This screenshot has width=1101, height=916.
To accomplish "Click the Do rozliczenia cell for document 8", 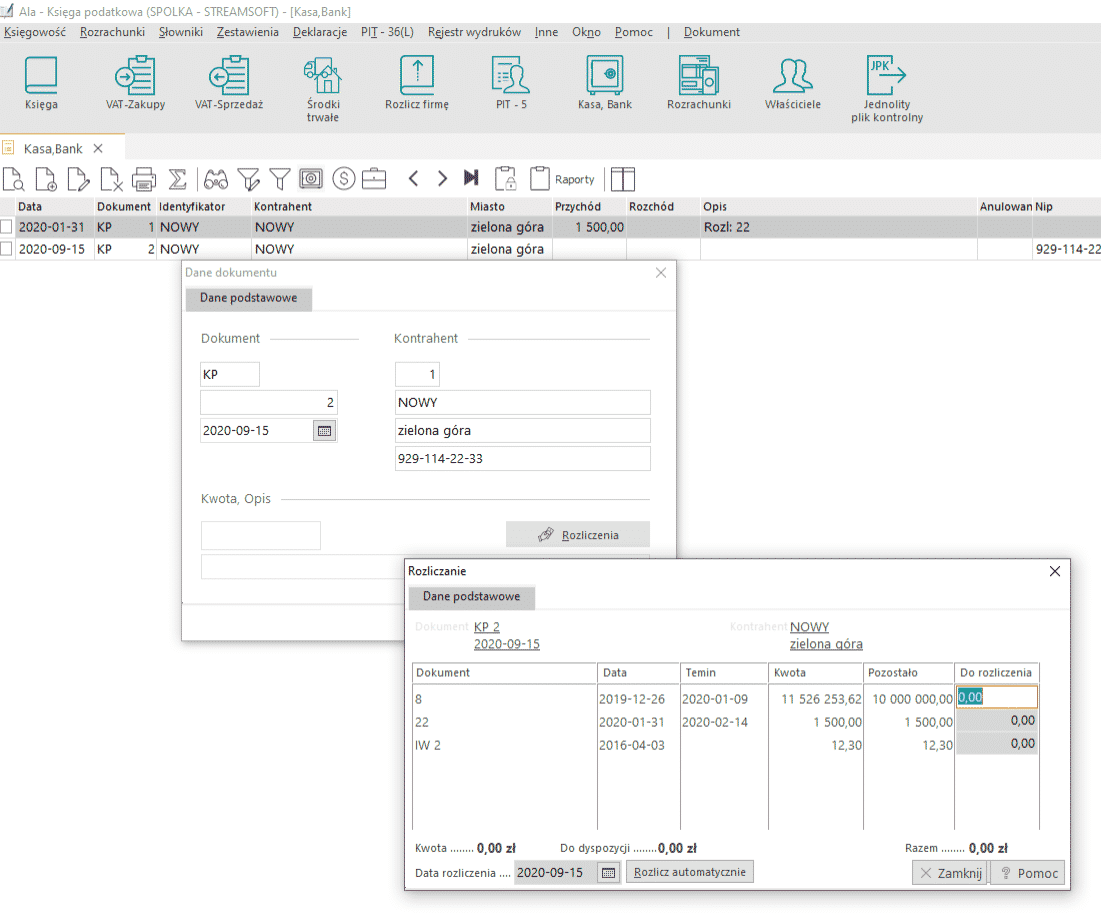I will coord(996,697).
